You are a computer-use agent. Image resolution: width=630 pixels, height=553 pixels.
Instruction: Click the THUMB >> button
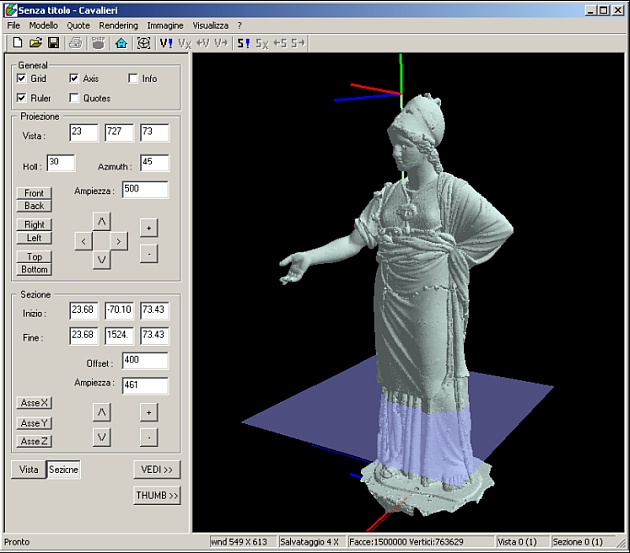pos(157,495)
